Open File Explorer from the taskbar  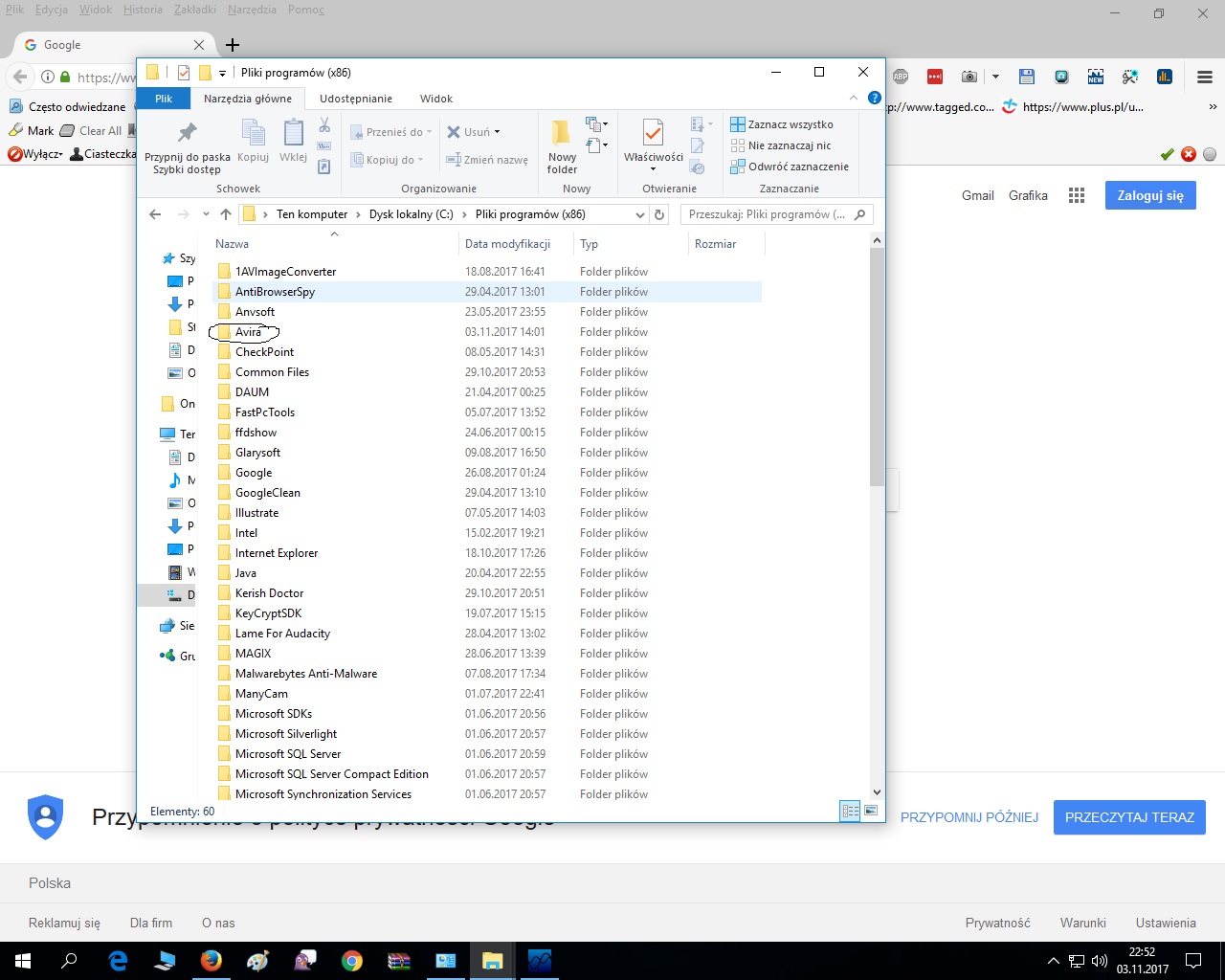tap(492, 960)
